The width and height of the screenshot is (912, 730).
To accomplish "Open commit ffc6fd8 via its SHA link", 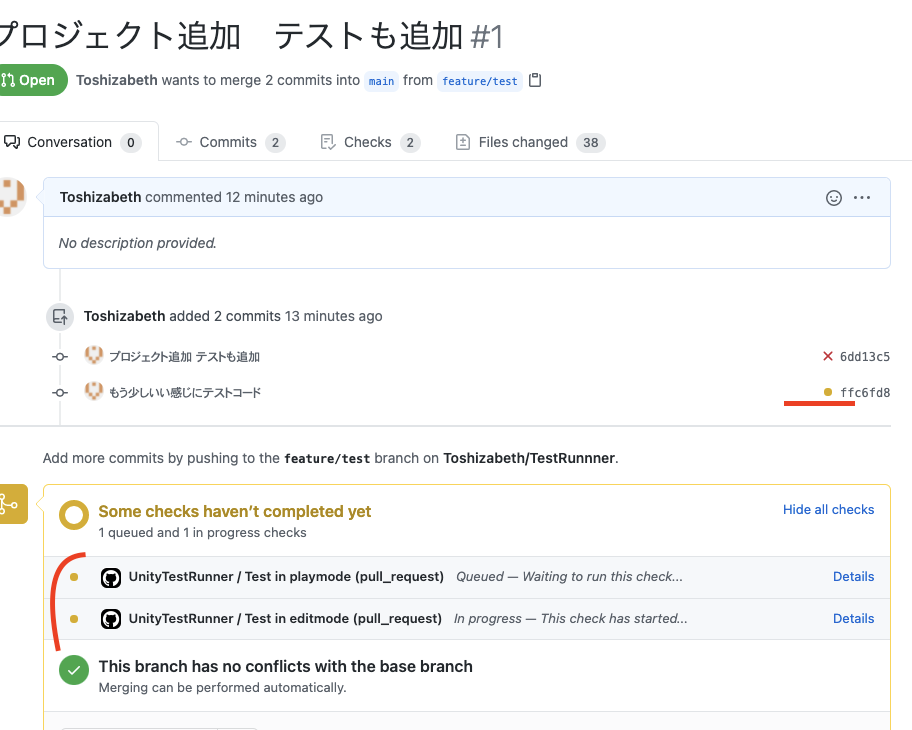I will coord(863,392).
